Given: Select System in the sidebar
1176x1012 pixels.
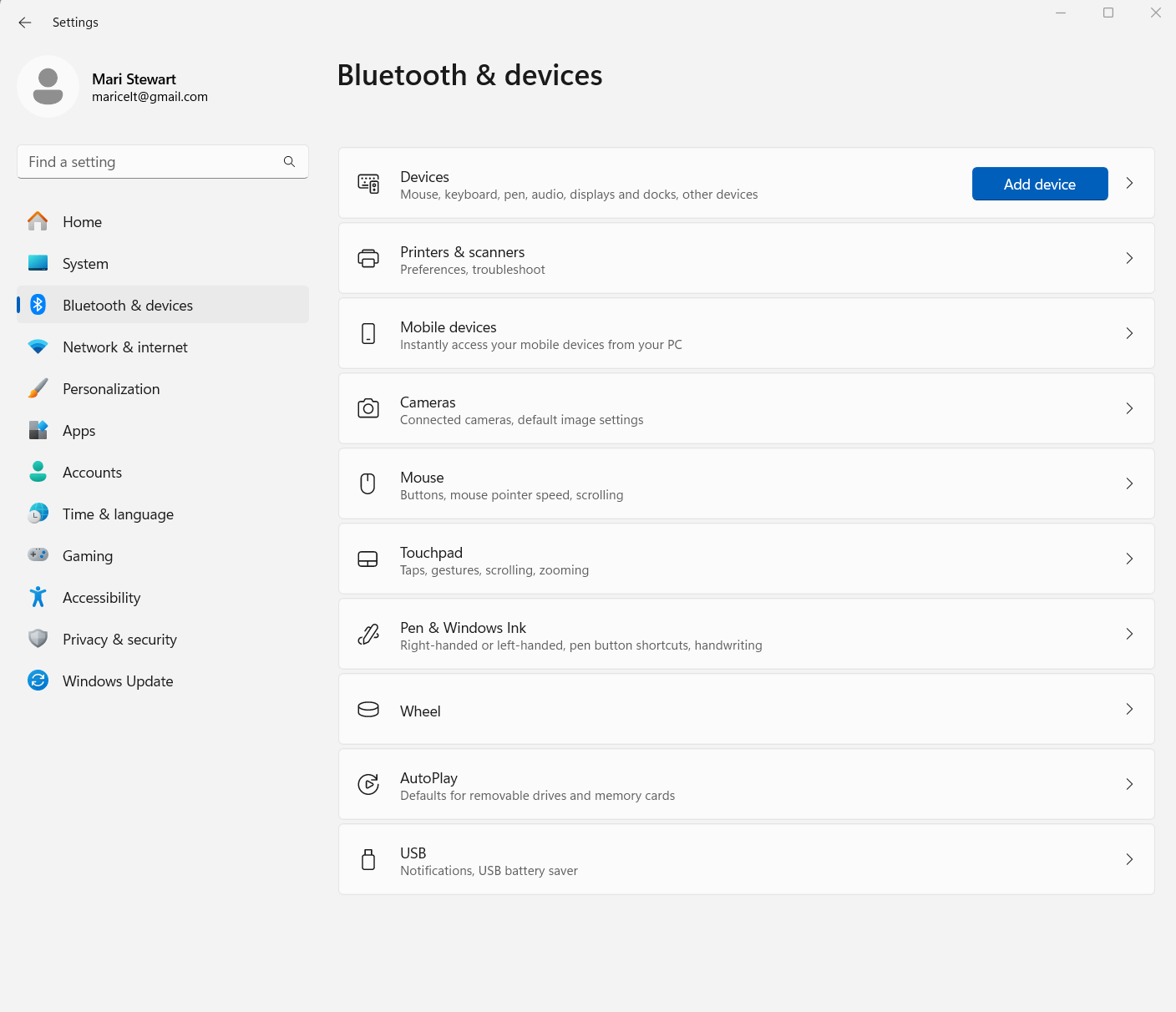Looking at the screenshot, I should 163,263.
